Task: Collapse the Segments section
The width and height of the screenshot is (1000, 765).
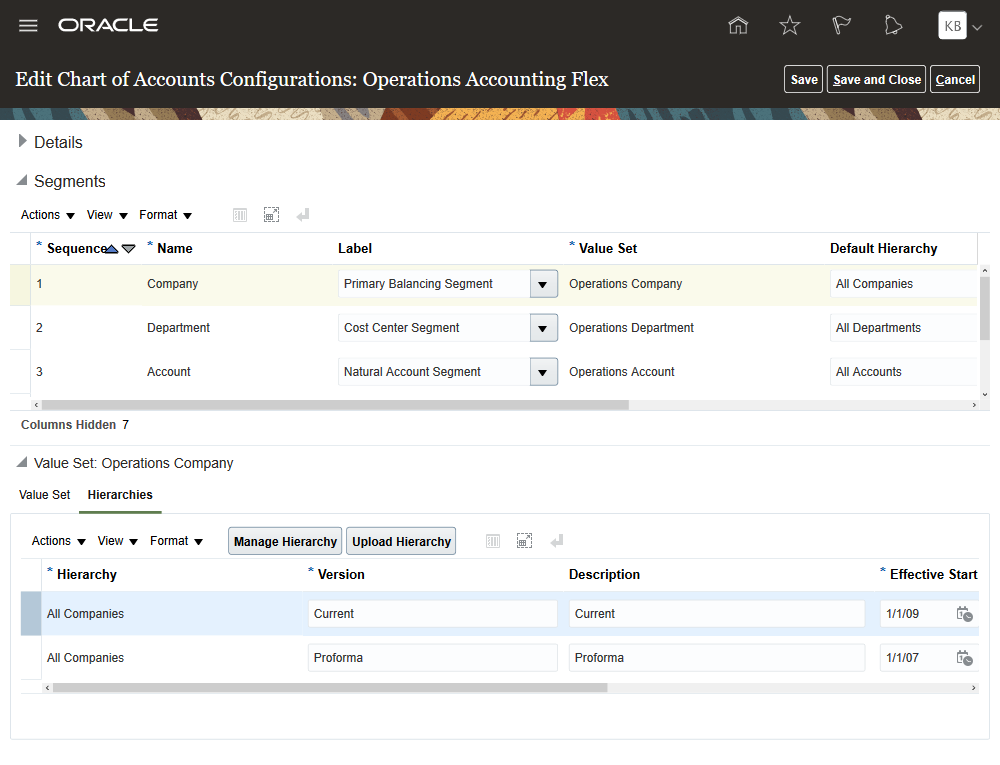Action: coord(23,182)
